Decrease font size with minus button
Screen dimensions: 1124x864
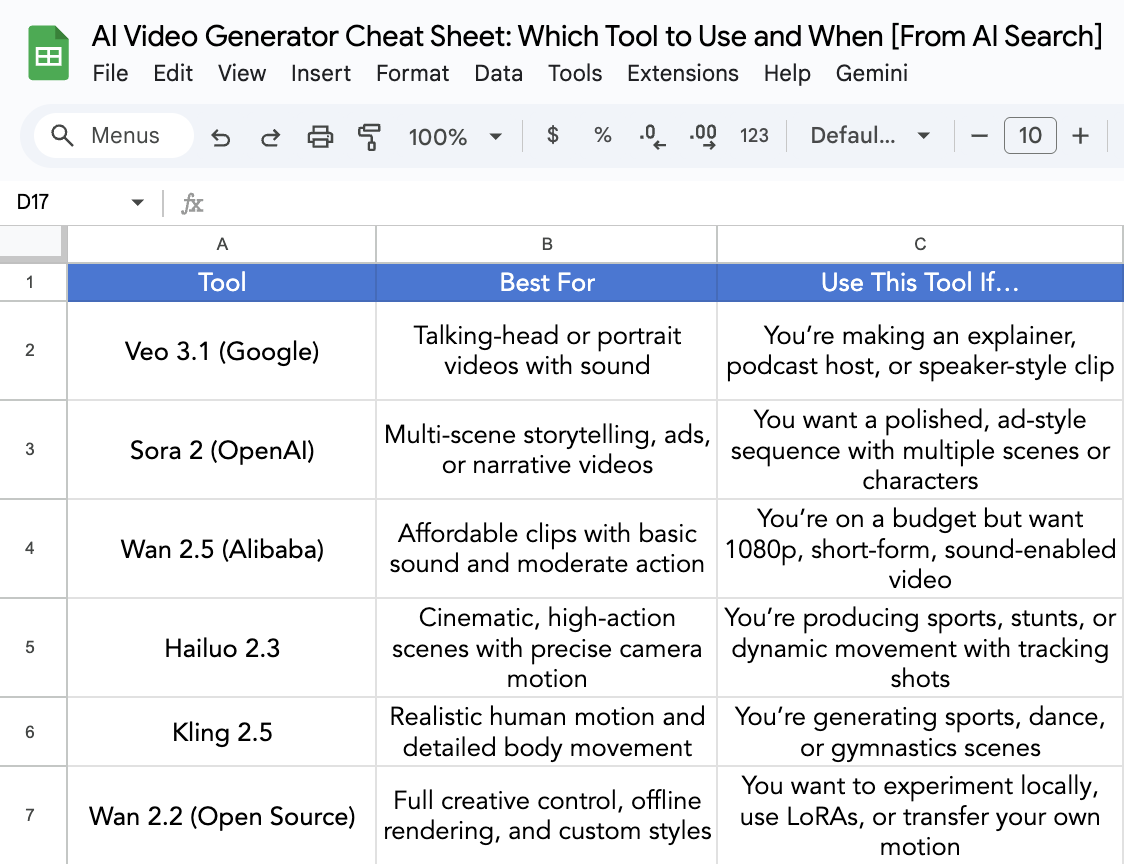click(x=979, y=135)
